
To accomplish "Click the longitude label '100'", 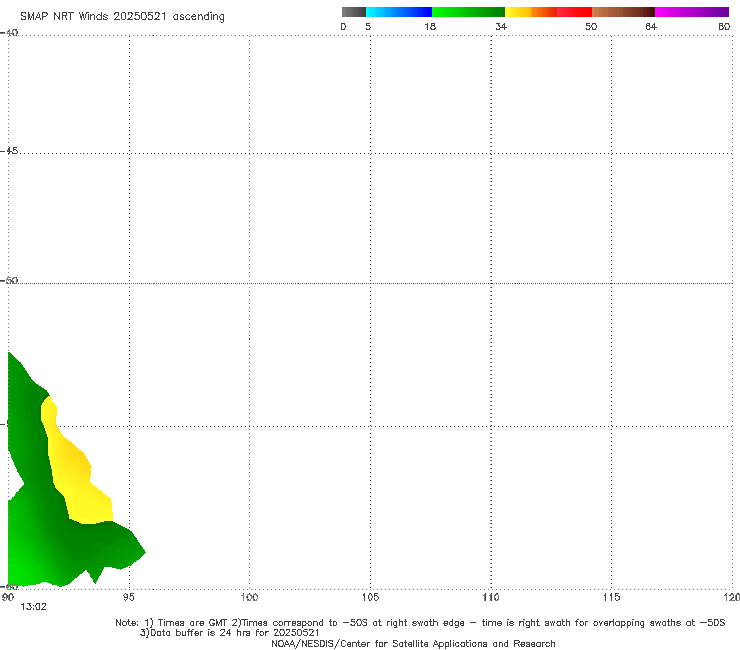I will tap(249, 598).
